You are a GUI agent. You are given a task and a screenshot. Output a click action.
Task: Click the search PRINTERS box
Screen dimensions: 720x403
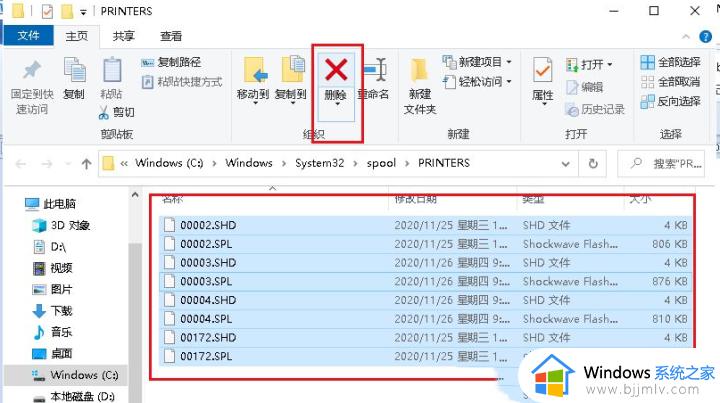coord(661,163)
